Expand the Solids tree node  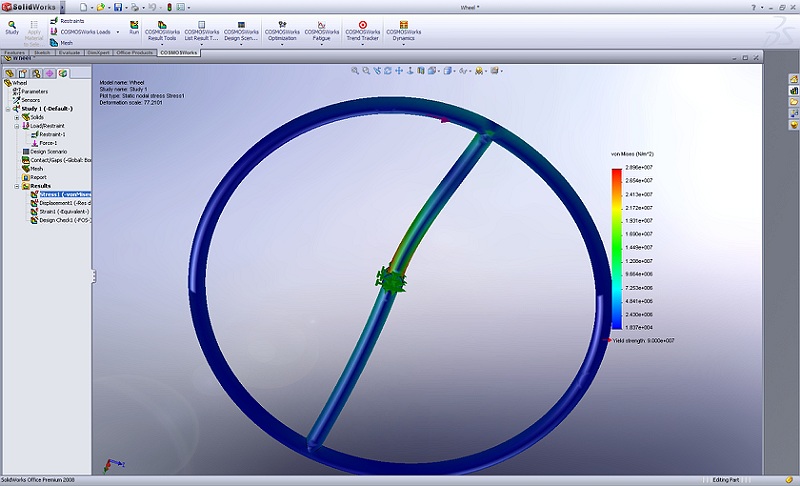coord(17,117)
